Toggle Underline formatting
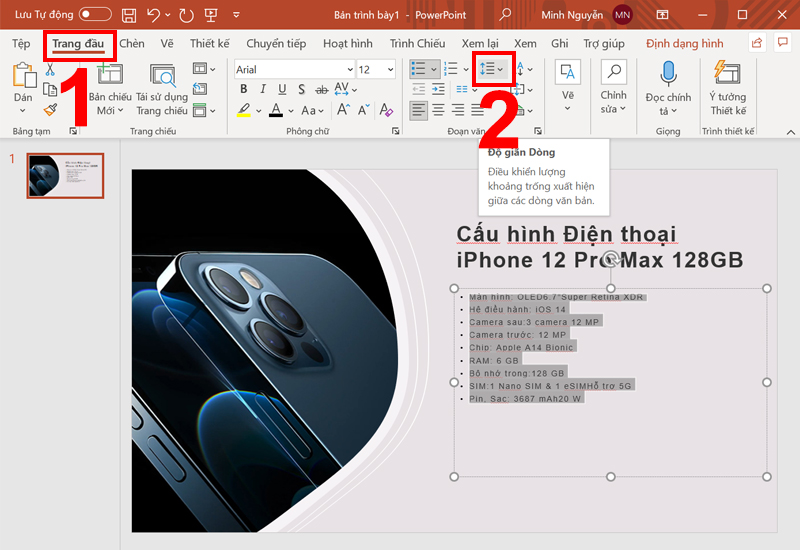The image size is (800, 550). [x=283, y=90]
